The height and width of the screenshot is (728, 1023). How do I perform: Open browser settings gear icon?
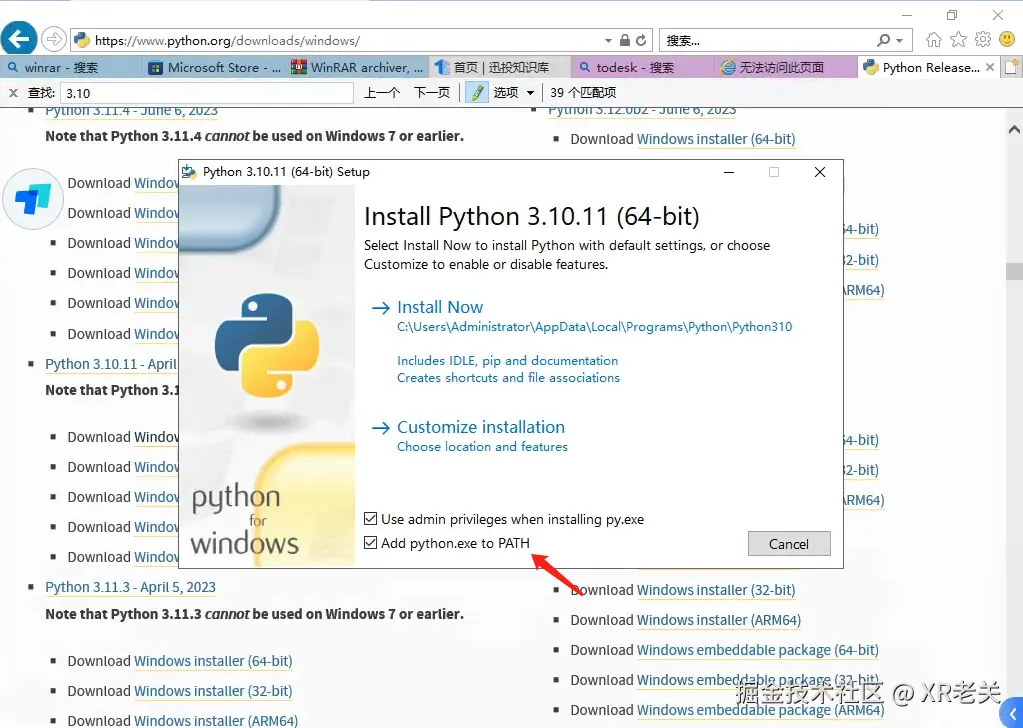[983, 40]
